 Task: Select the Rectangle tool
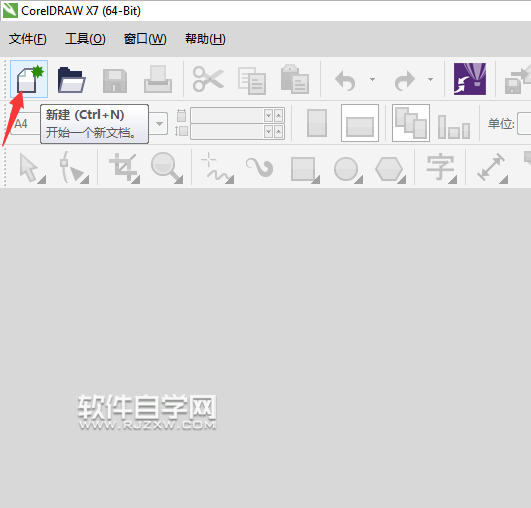tap(305, 169)
